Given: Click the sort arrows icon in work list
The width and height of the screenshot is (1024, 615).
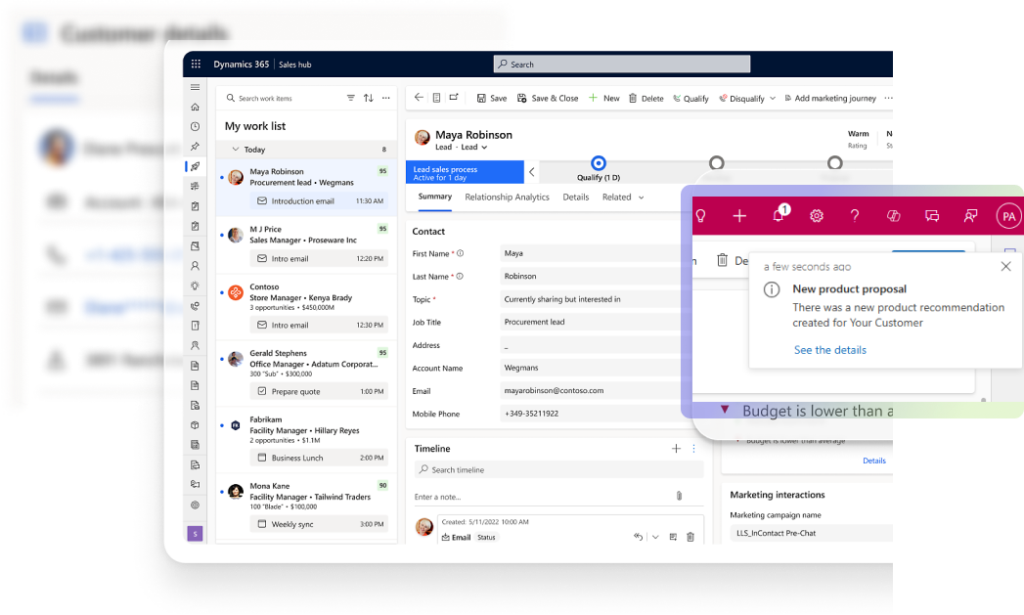Looking at the screenshot, I should tap(368, 98).
